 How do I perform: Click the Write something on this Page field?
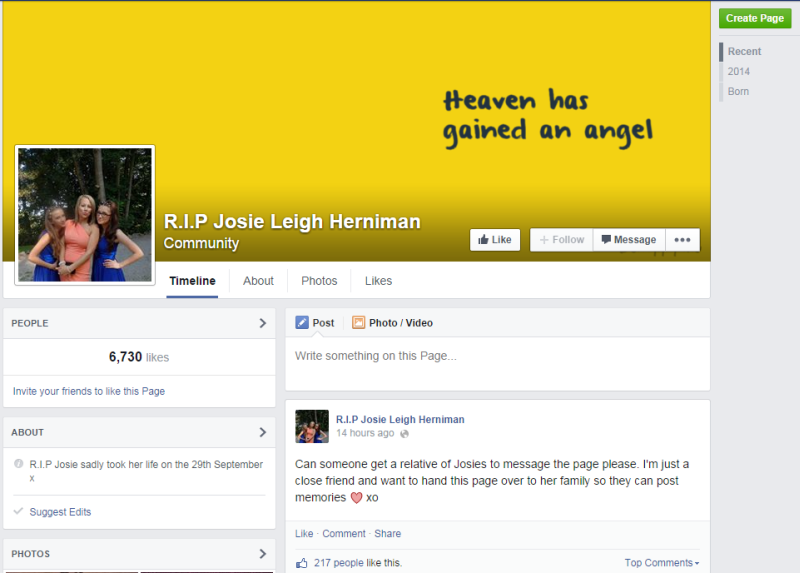497,356
